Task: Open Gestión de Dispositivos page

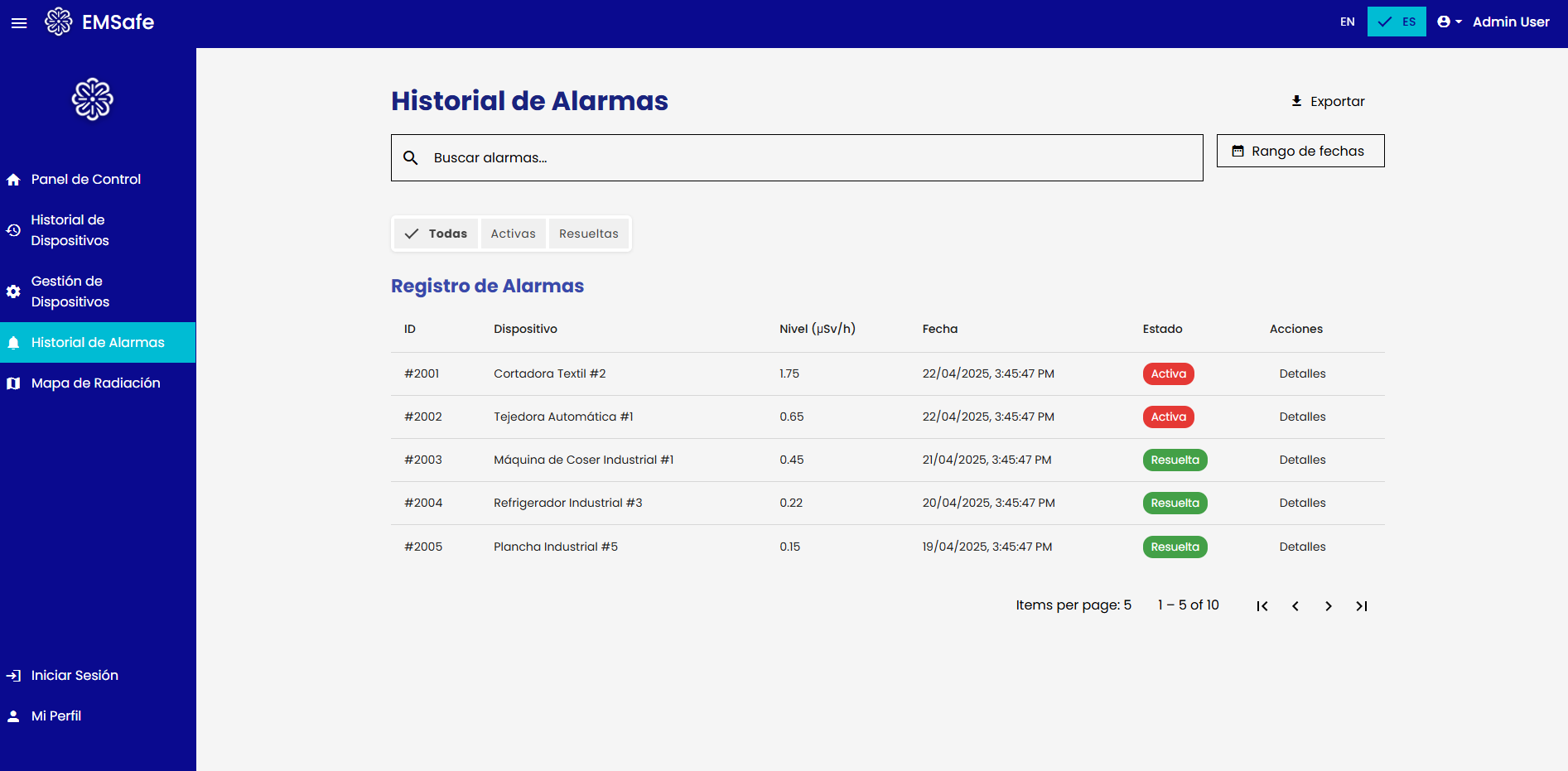Action: pos(98,292)
